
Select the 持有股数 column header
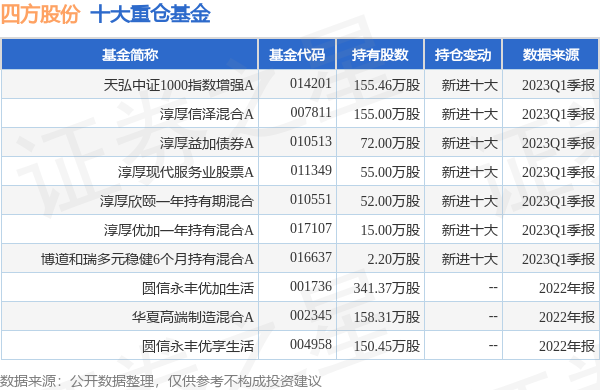tap(380, 55)
